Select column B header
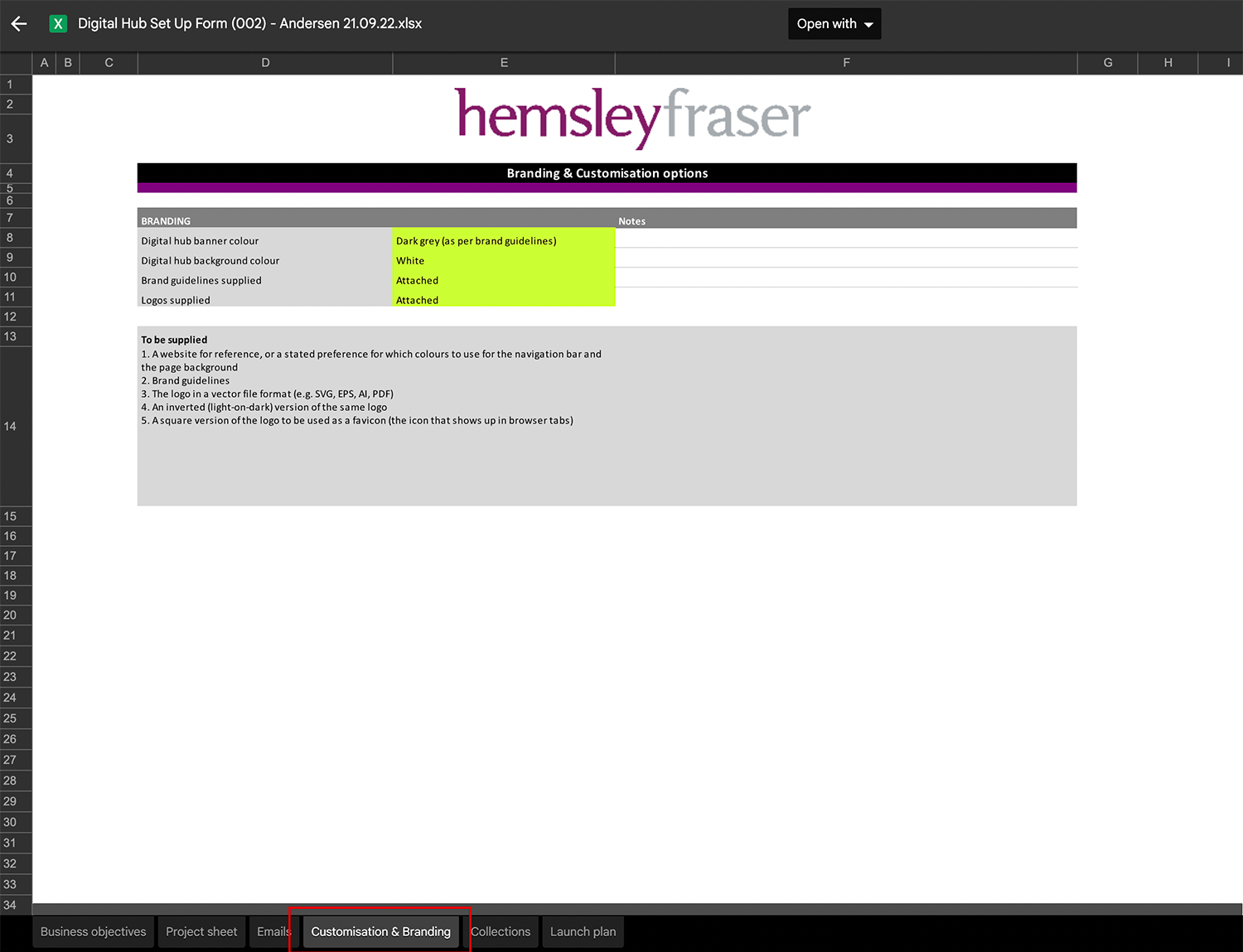 [68, 63]
